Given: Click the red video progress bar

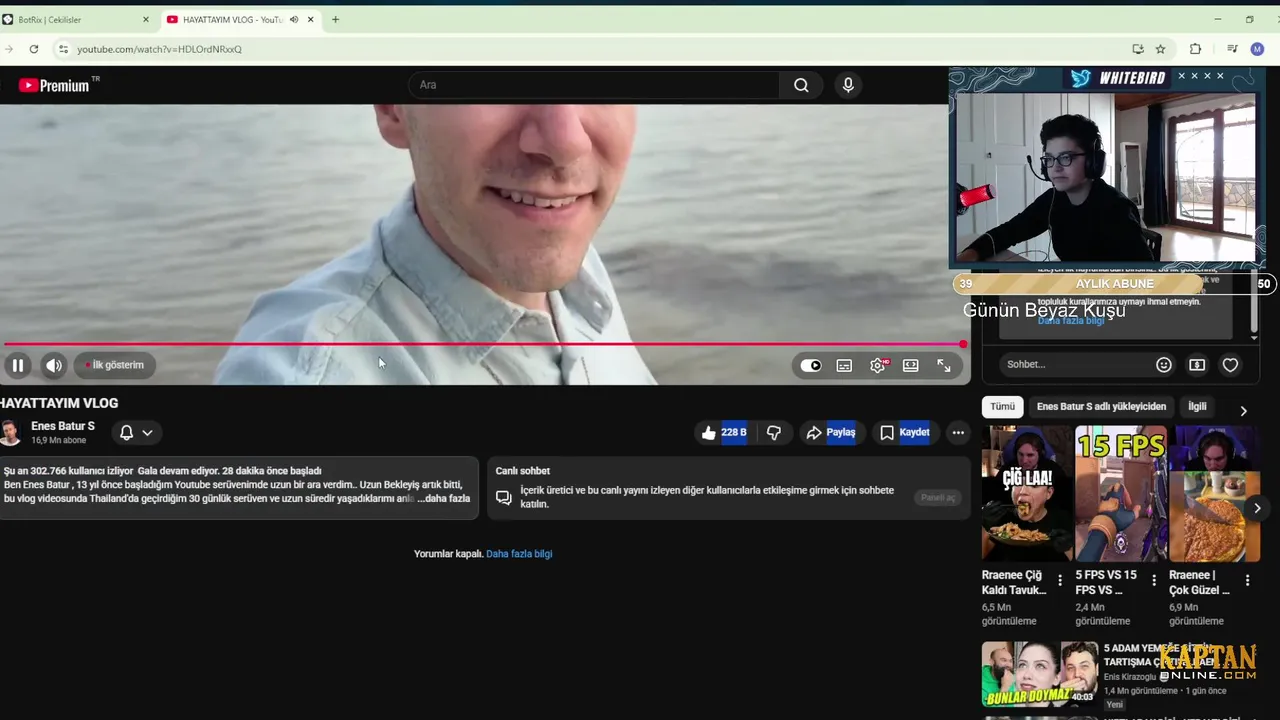Looking at the screenshot, I should (483, 344).
